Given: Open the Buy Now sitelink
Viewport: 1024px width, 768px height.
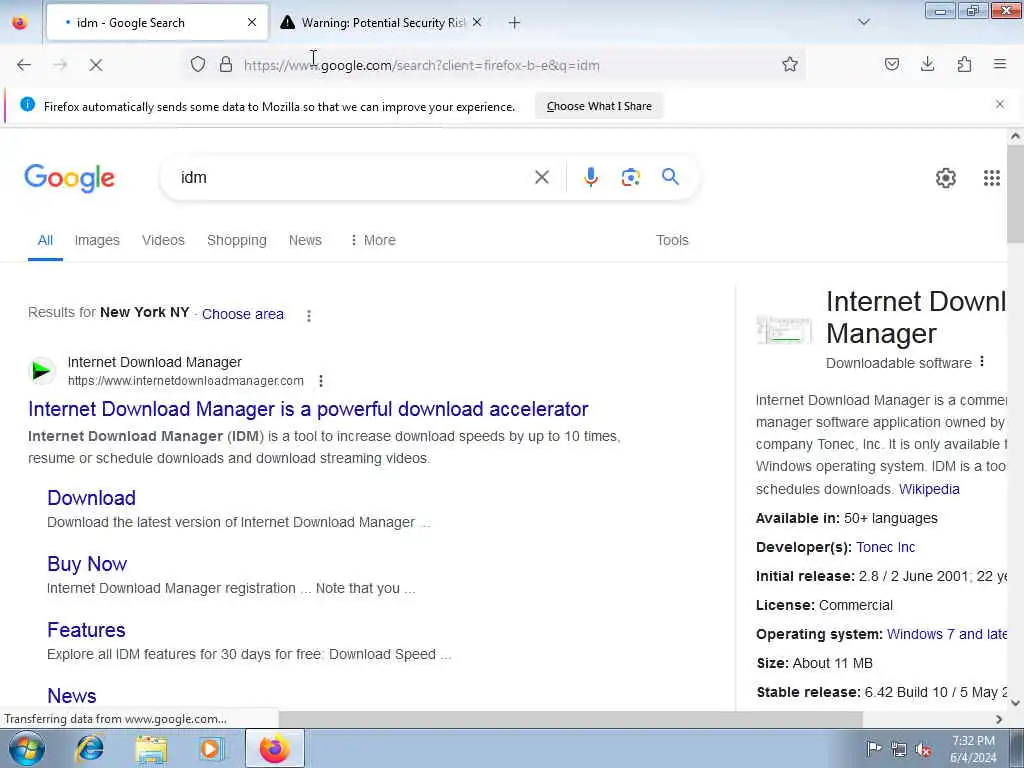Looking at the screenshot, I should [x=87, y=564].
